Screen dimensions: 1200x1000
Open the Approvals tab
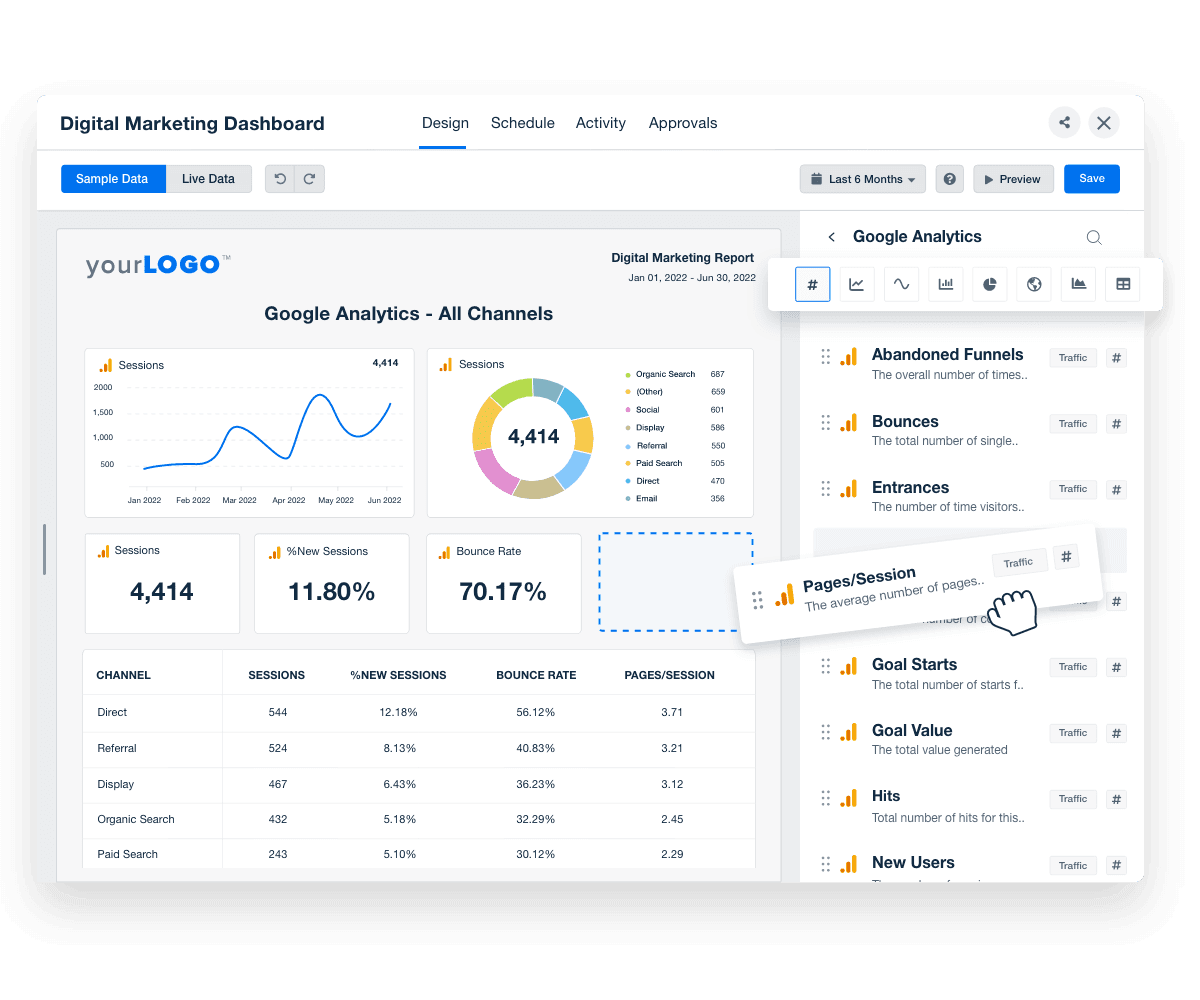683,122
